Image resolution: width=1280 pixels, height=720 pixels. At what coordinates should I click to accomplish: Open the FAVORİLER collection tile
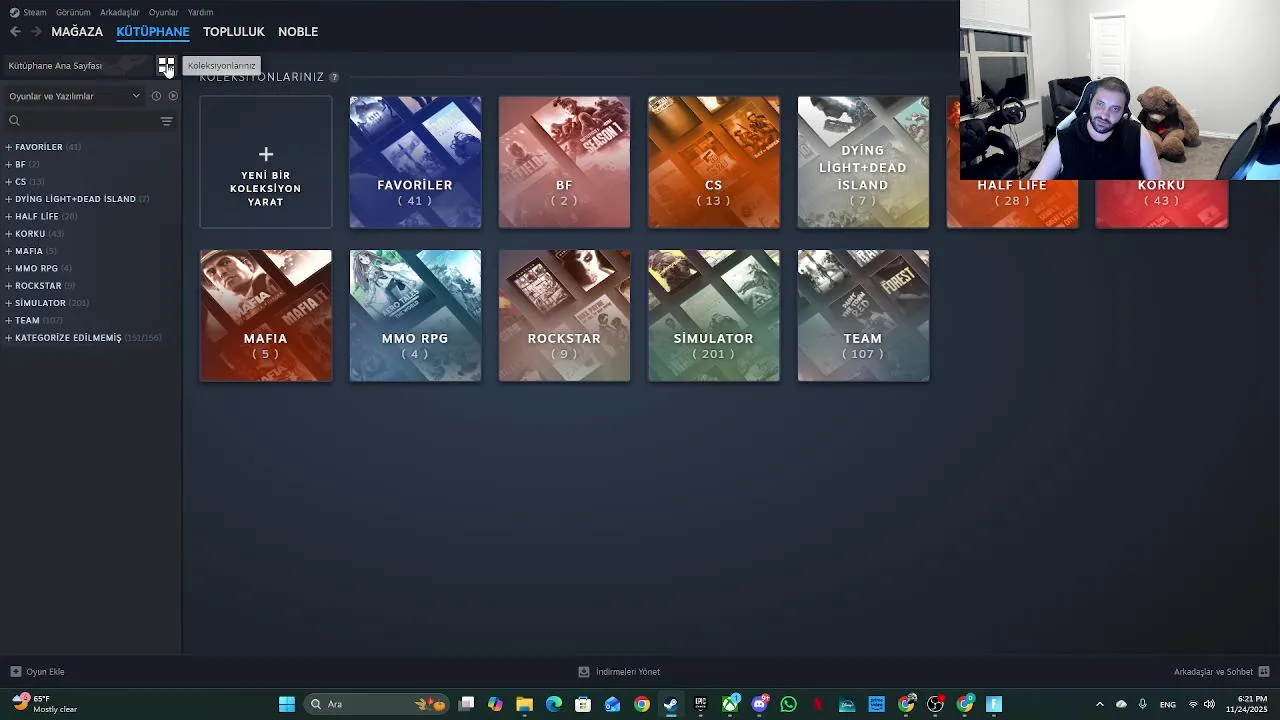415,162
